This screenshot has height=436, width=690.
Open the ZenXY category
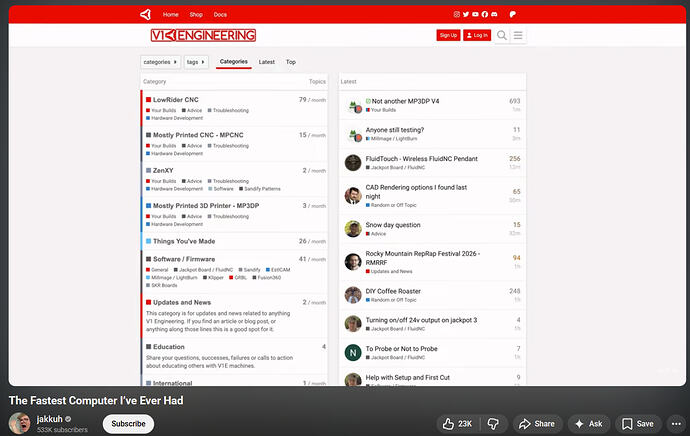click(x=163, y=170)
